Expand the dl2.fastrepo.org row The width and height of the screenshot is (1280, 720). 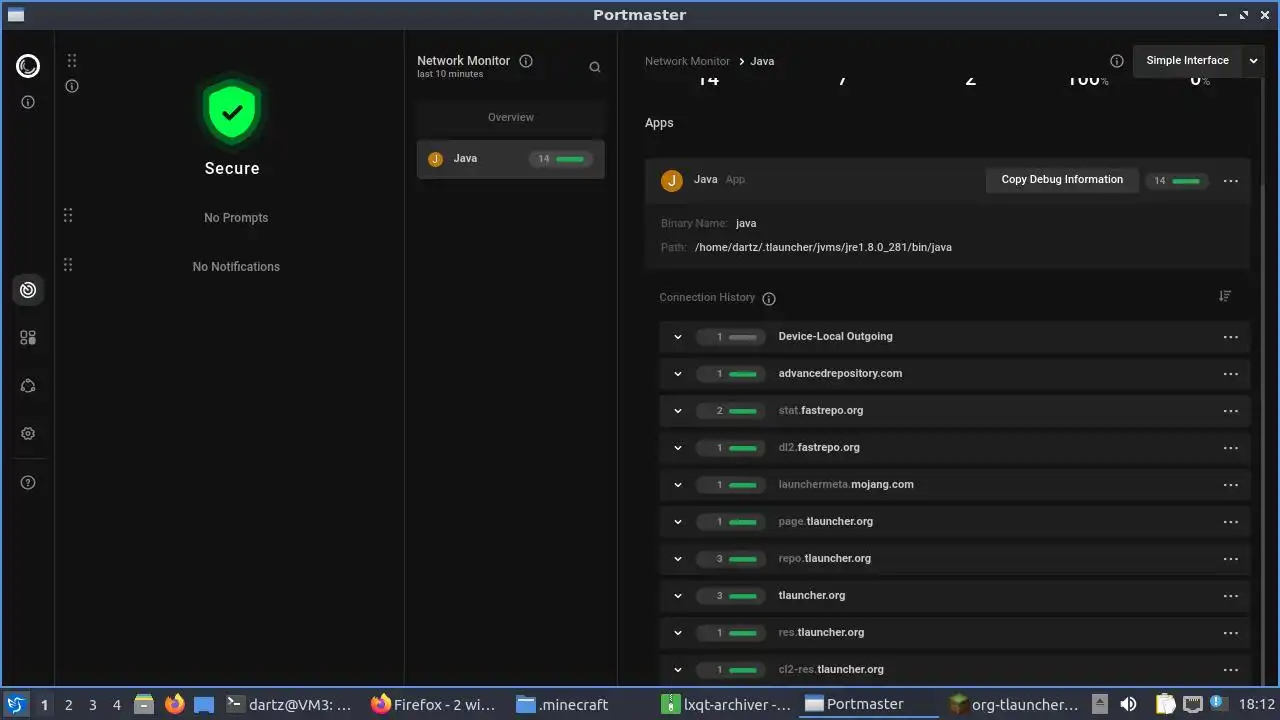point(677,448)
